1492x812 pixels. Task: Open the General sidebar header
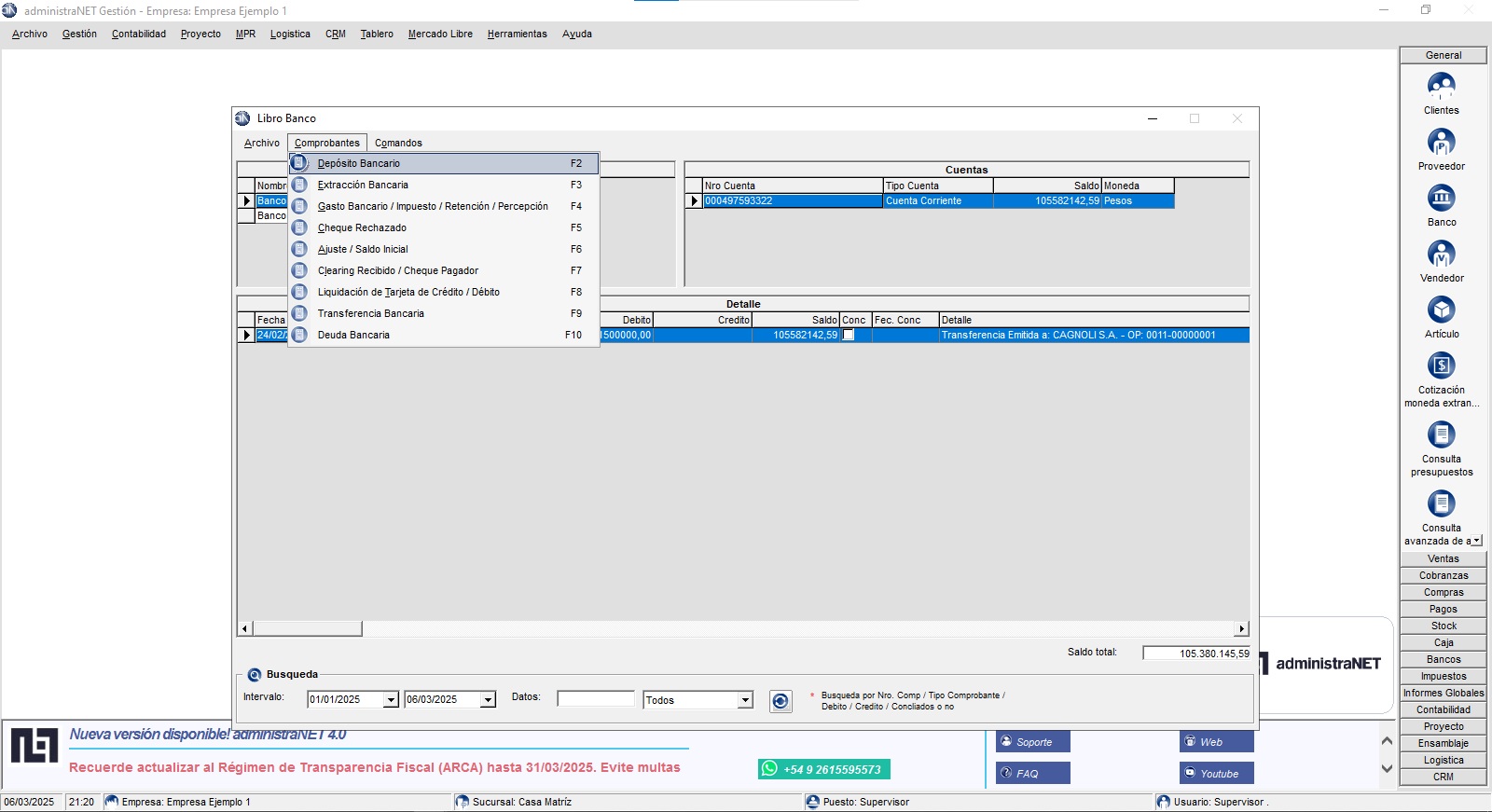(1444, 55)
